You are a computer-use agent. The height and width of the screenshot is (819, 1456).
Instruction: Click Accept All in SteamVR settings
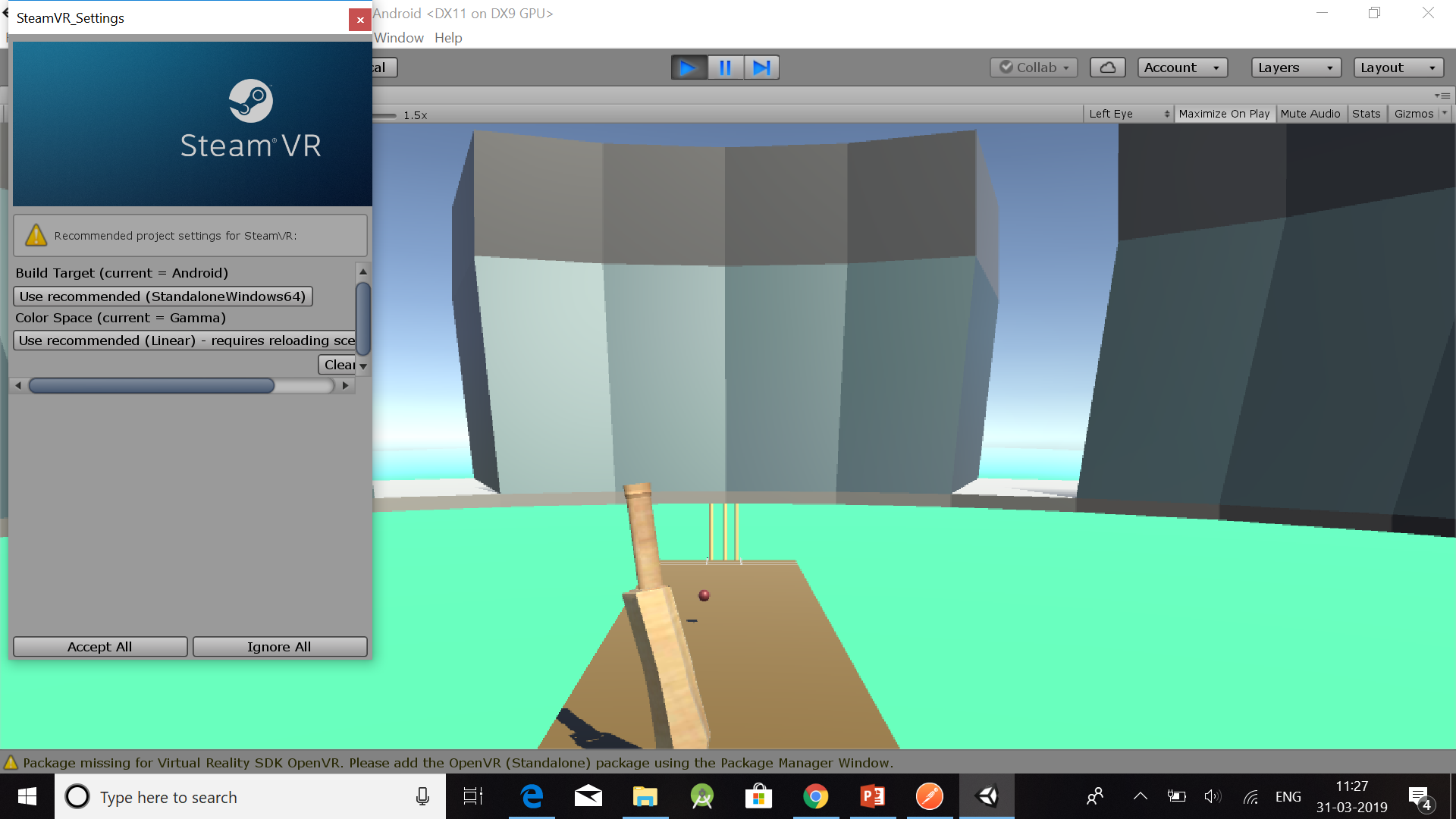point(99,646)
